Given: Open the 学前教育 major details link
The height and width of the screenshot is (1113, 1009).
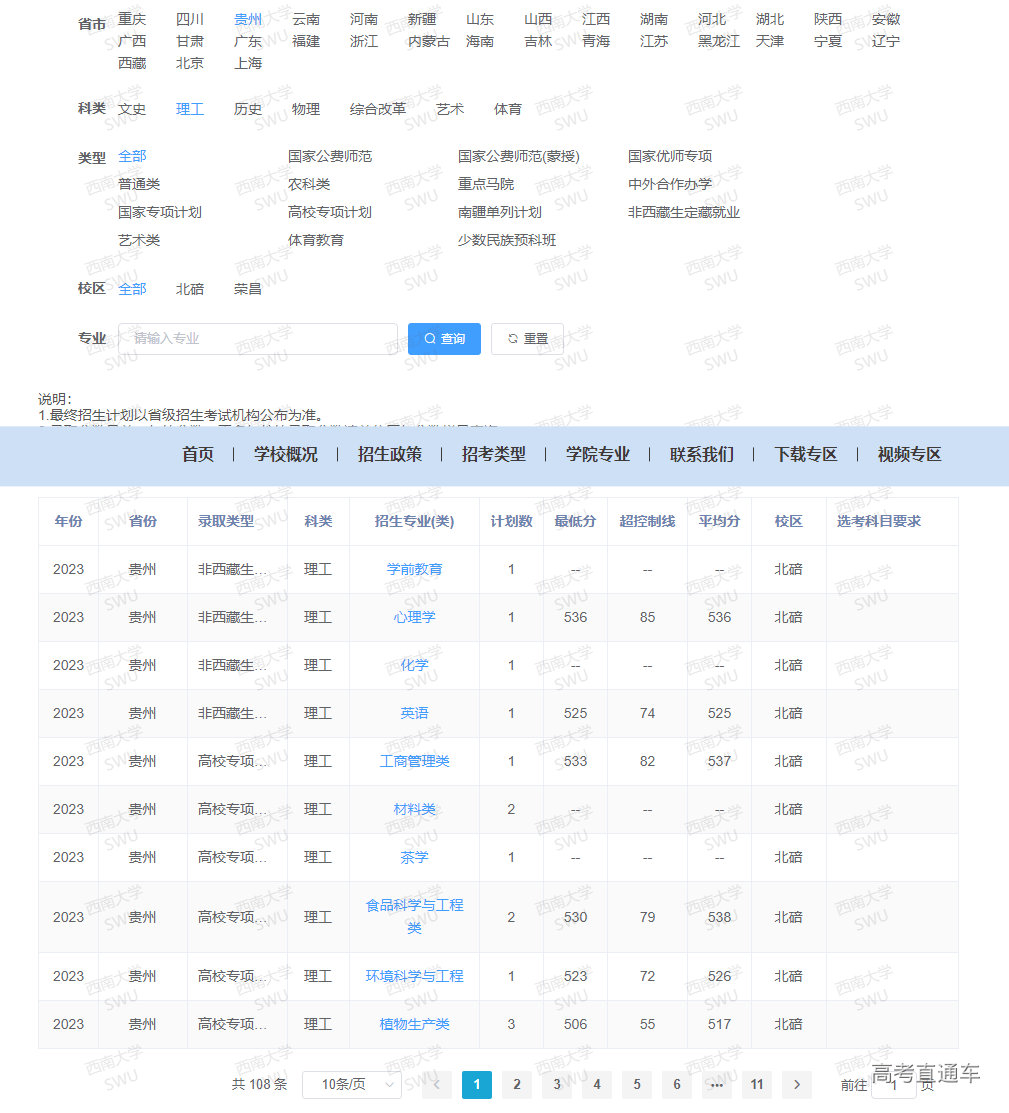Looking at the screenshot, I should (413, 569).
